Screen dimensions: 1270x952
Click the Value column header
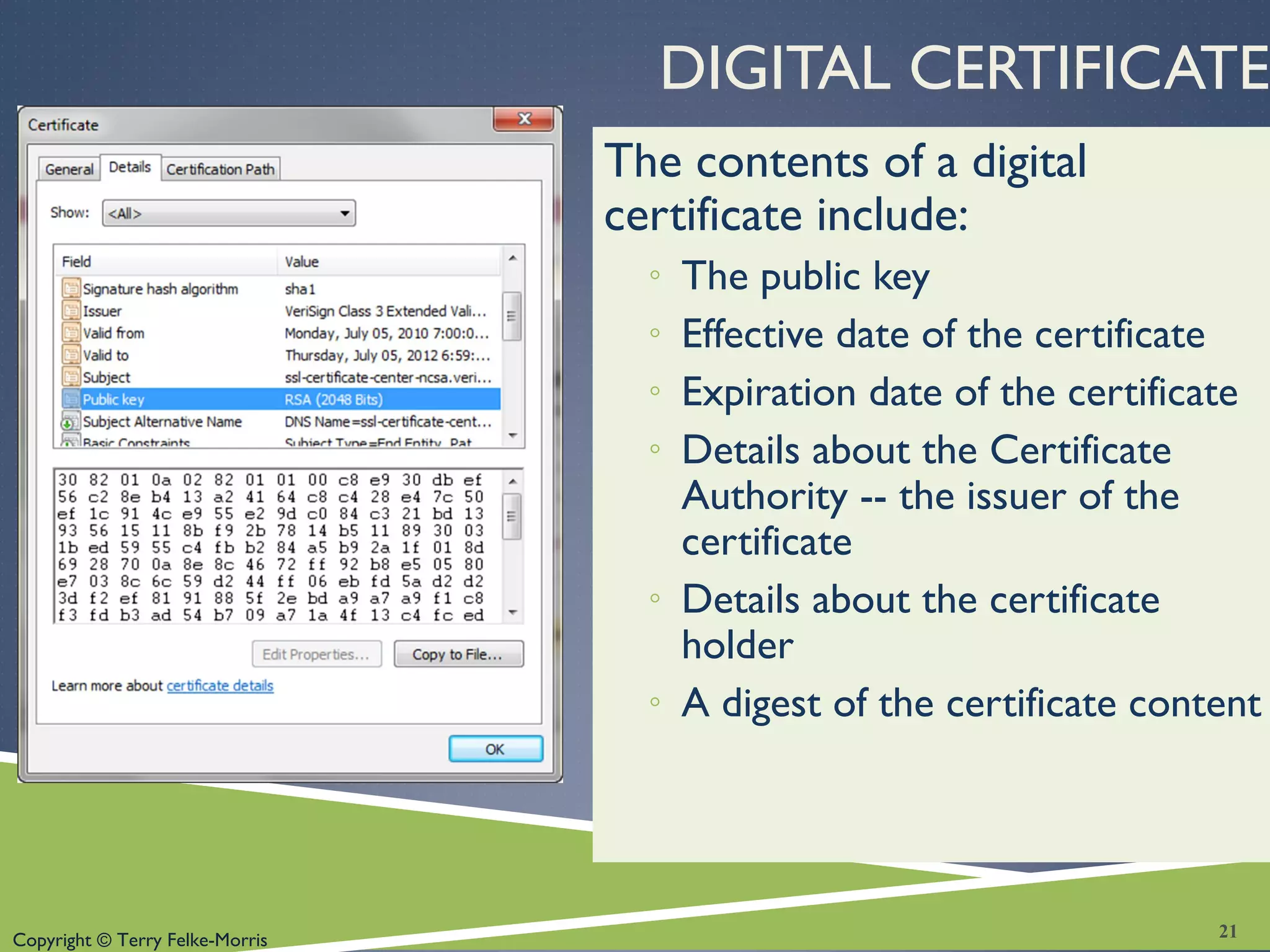[389, 262]
